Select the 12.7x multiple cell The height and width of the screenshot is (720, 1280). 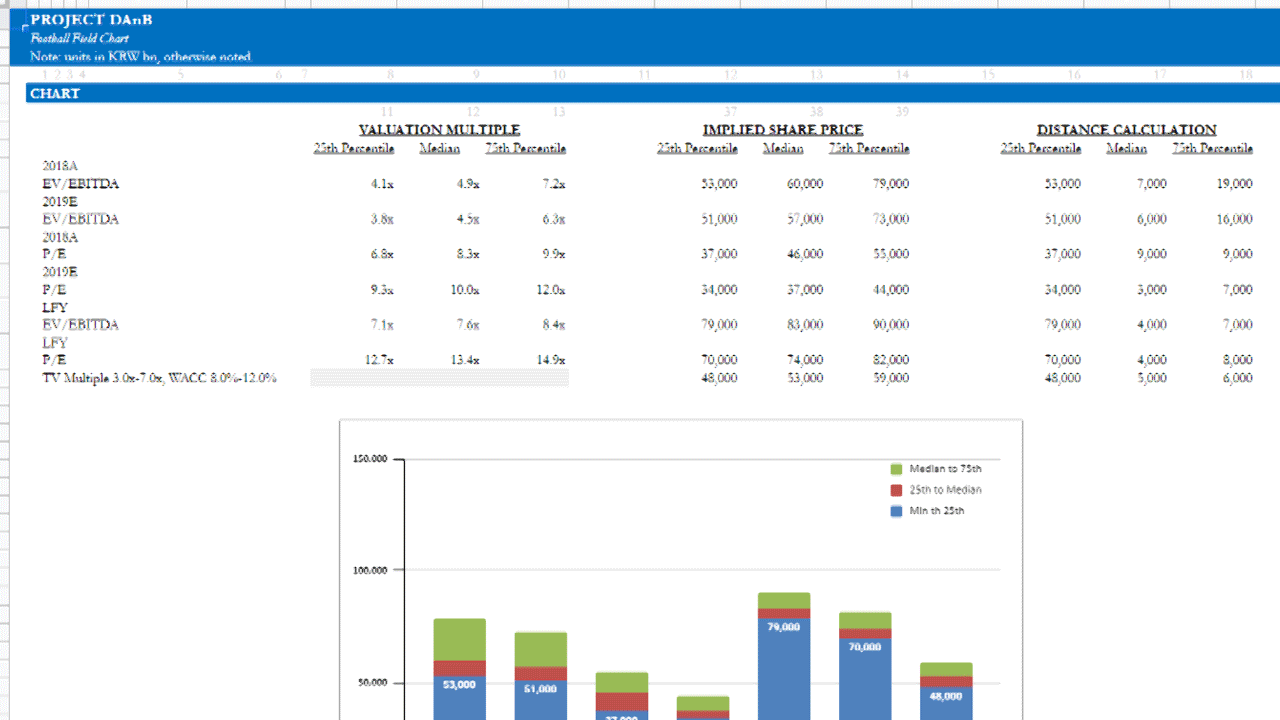click(379, 360)
